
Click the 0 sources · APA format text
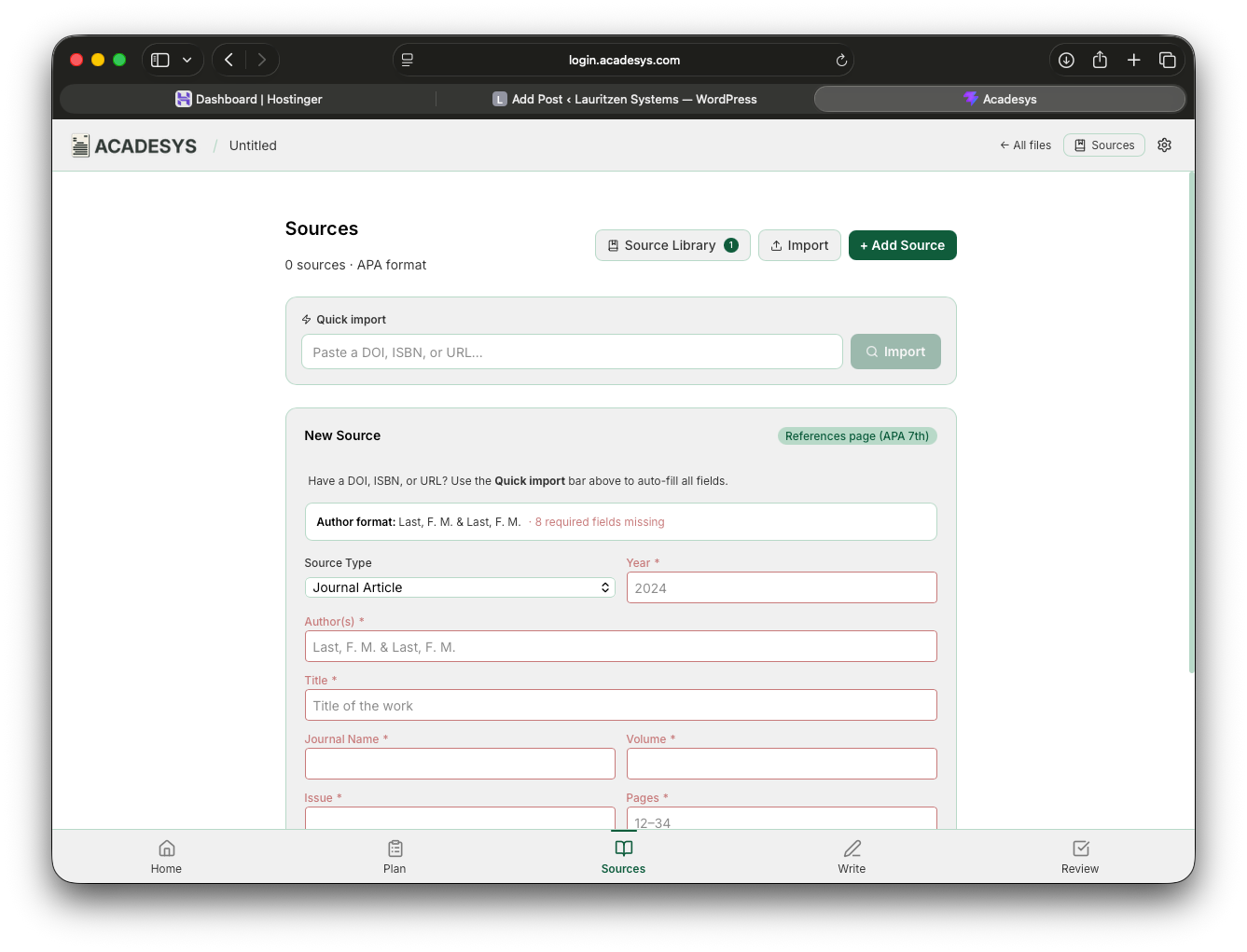pos(355,265)
